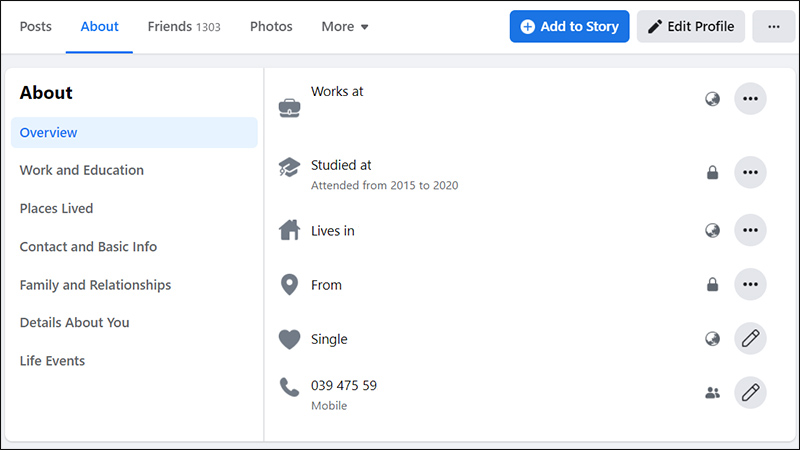Screen dimensions: 800x450
Task: Open the friends privacy icon for the mobile number
Action: pyautogui.click(x=712, y=393)
